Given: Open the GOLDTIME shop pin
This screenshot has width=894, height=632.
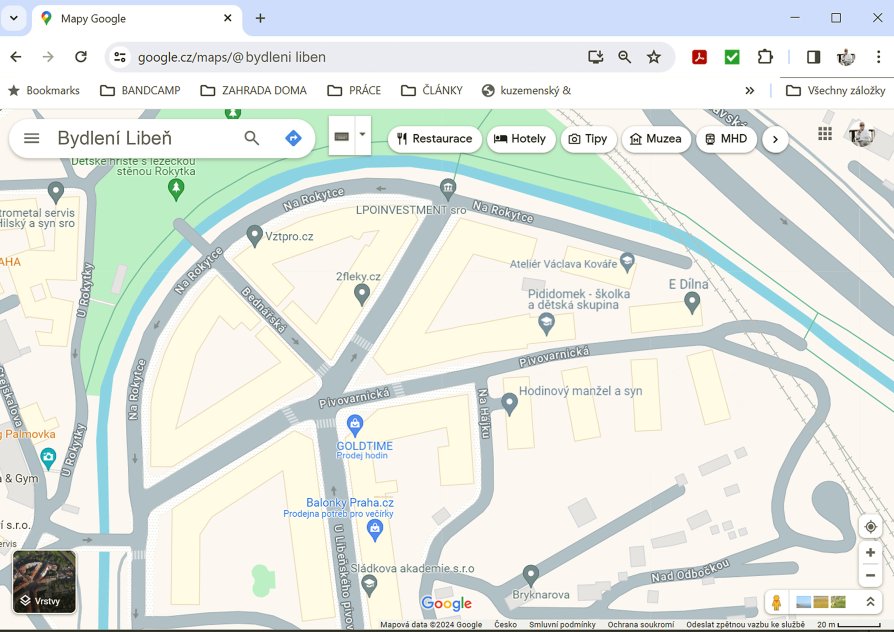Looking at the screenshot, I should [355, 424].
